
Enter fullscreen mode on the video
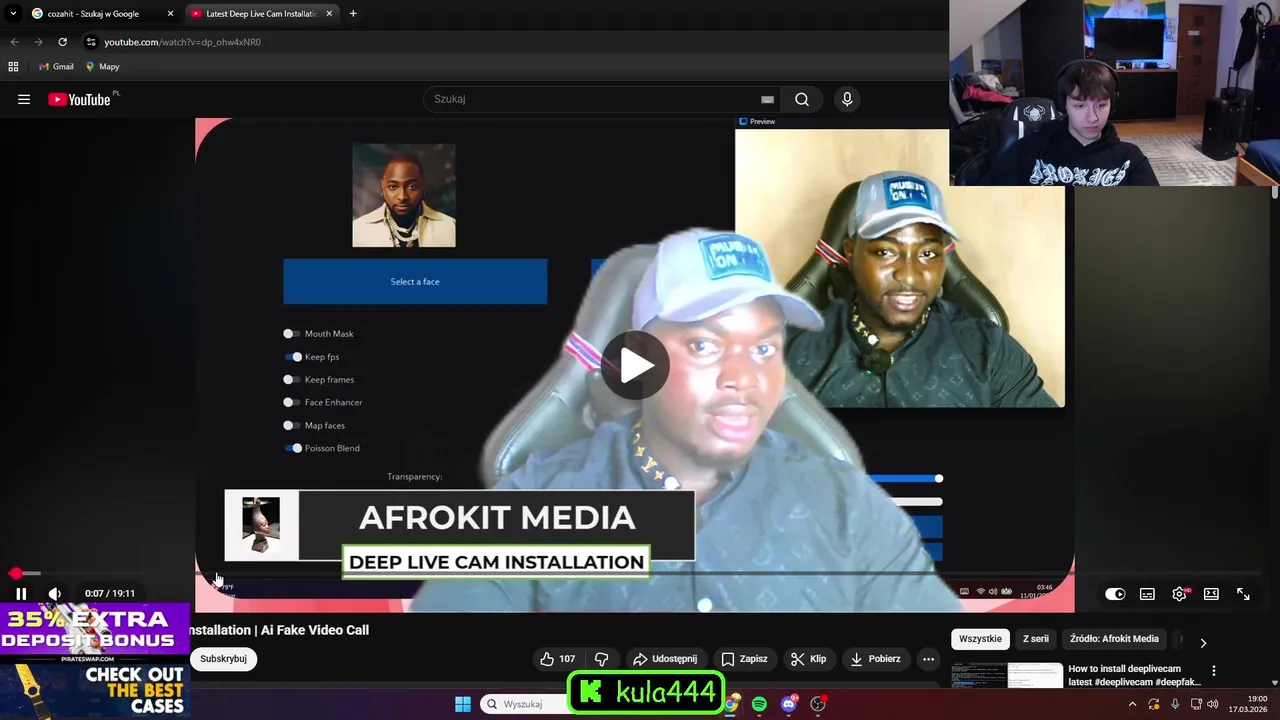1243,594
